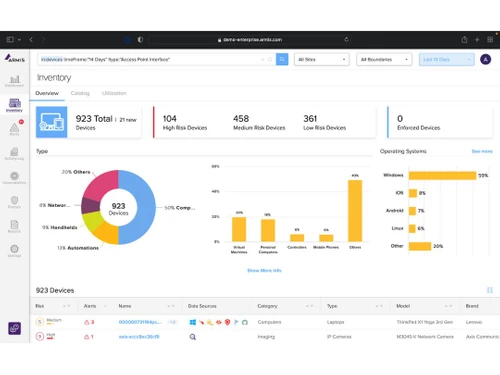500x375 pixels.
Task: Open the Last 14 Days time dropdown
Action: point(446,59)
